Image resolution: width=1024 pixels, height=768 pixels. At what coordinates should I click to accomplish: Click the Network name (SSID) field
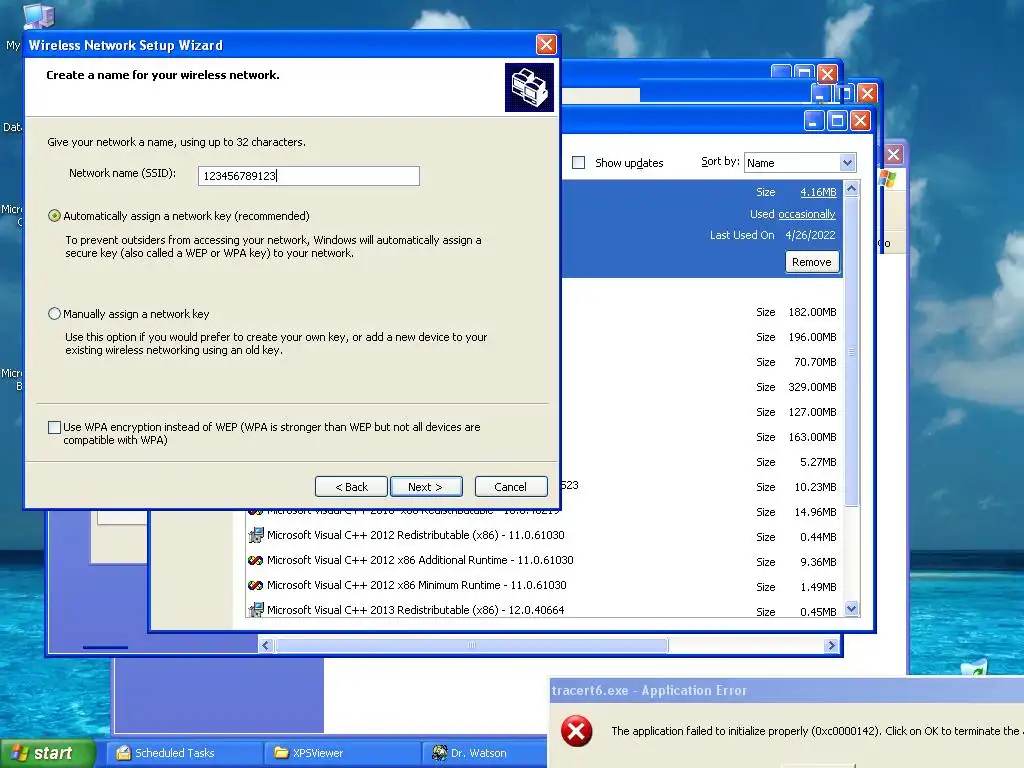[x=308, y=176]
